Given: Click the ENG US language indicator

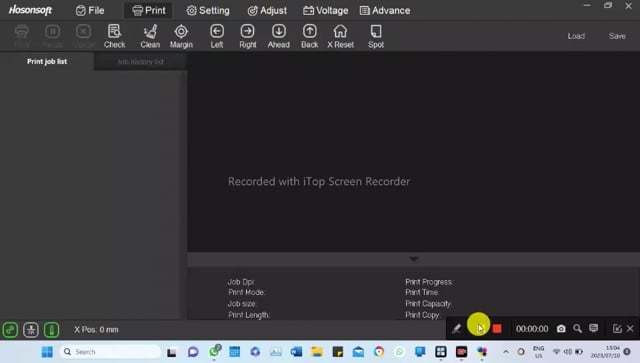Looking at the screenshot, I should (538, 352).
